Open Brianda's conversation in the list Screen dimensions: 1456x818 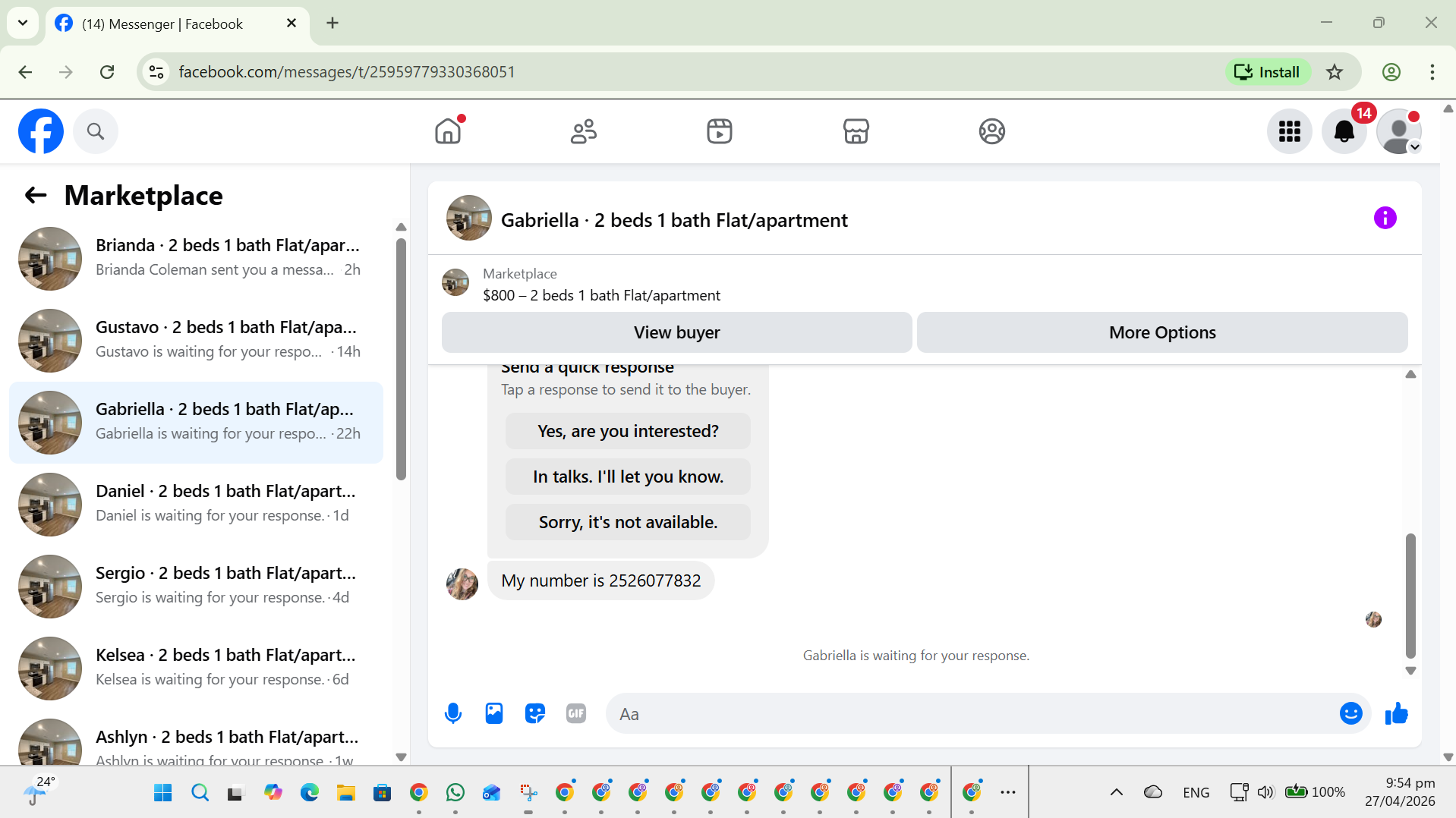(196, 259)
